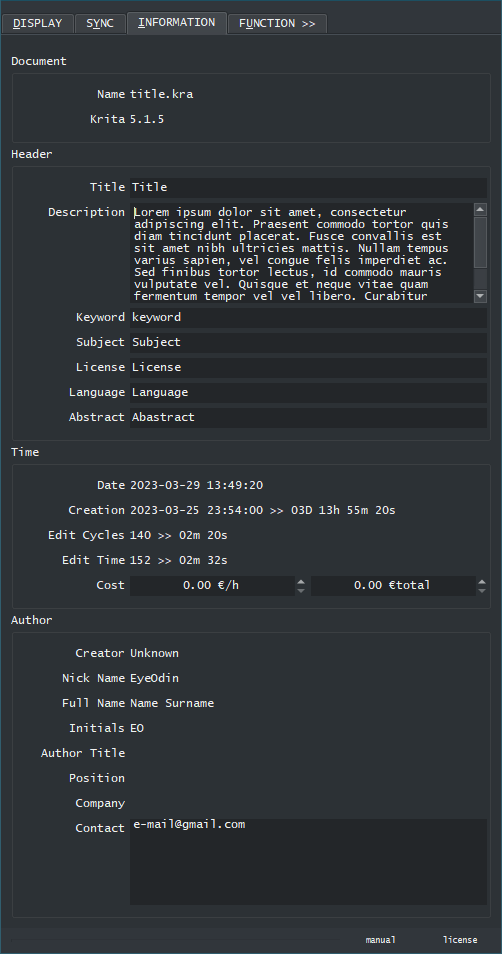Image resolution: width=502 pixels, height=954 pixels.
Task: Click the Description scrollbar down arrow
Action: tap(480, 296)
